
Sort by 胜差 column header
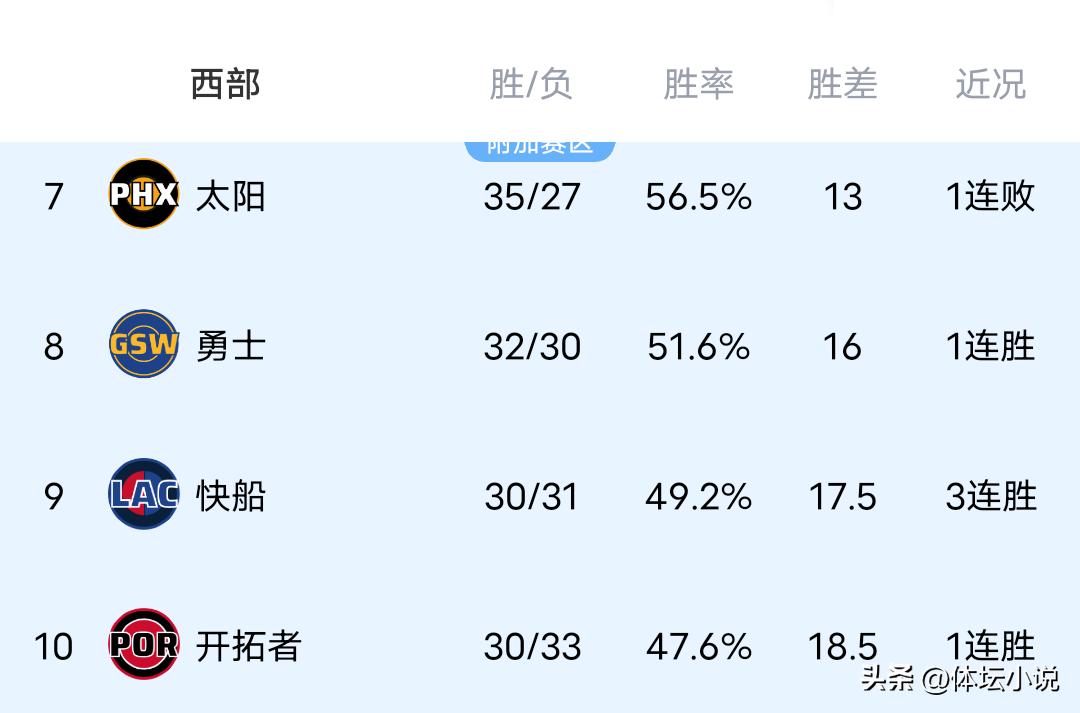[842, 84]
